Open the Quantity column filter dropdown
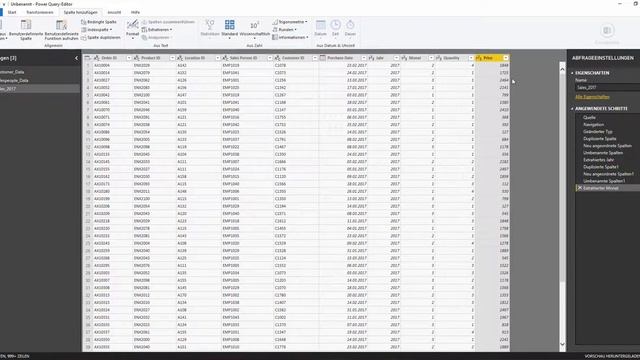 click(x=471, y=58)
